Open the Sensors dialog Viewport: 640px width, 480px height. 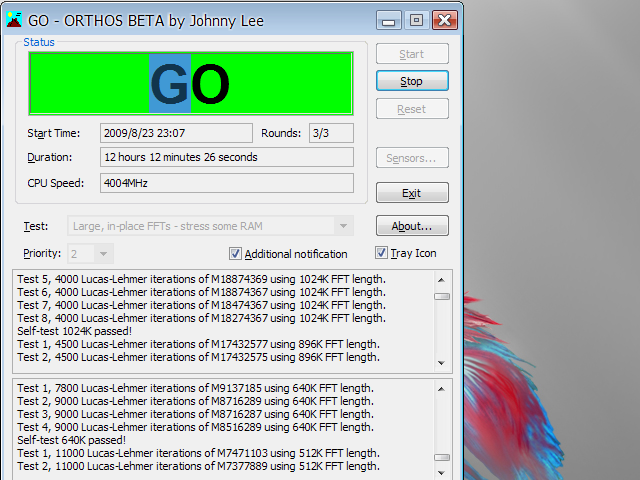[412, 158]
